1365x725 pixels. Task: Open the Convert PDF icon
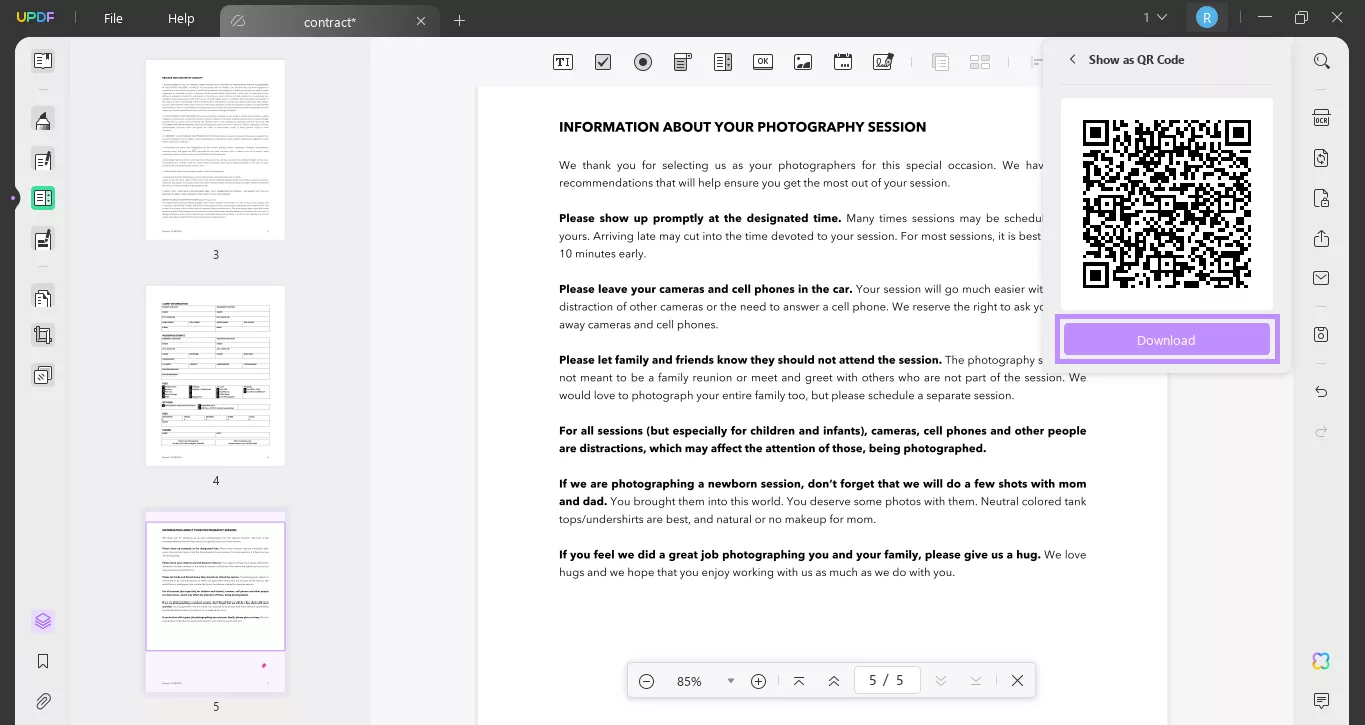click(1322, 158)
